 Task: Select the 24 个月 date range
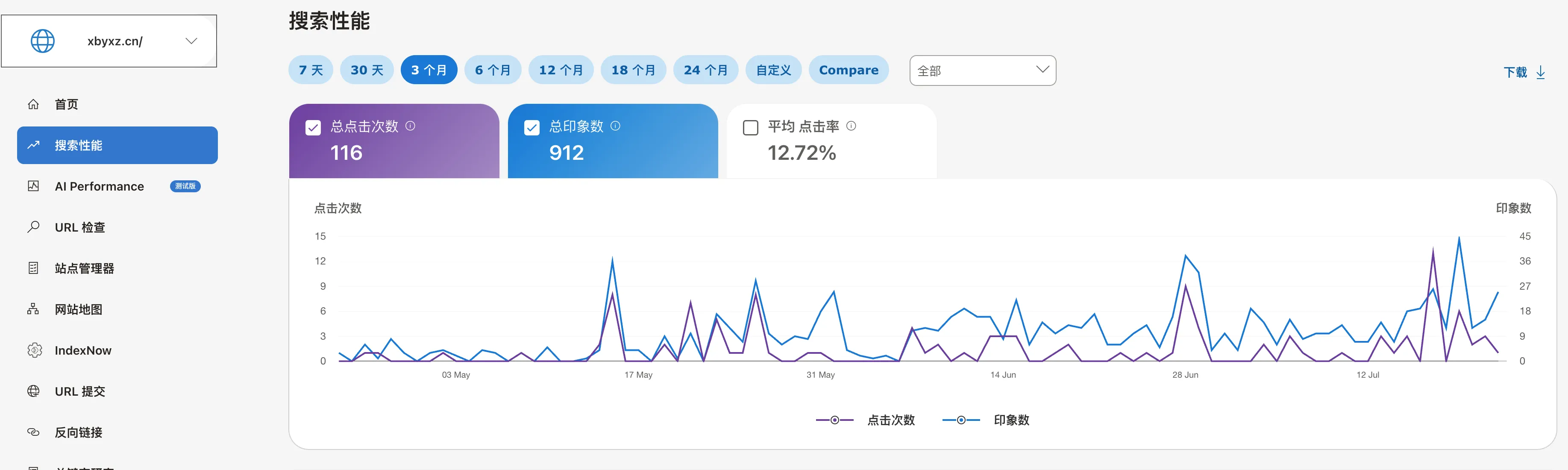pos(706,70)
